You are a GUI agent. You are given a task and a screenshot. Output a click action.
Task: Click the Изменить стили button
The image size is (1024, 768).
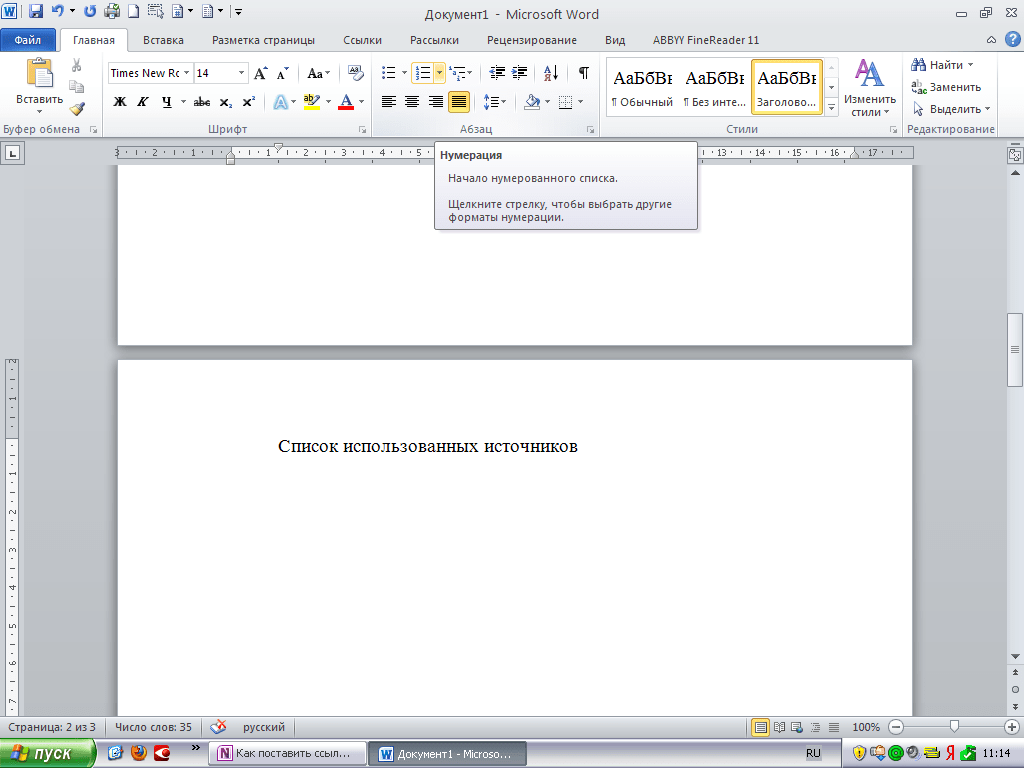[869, 88]
